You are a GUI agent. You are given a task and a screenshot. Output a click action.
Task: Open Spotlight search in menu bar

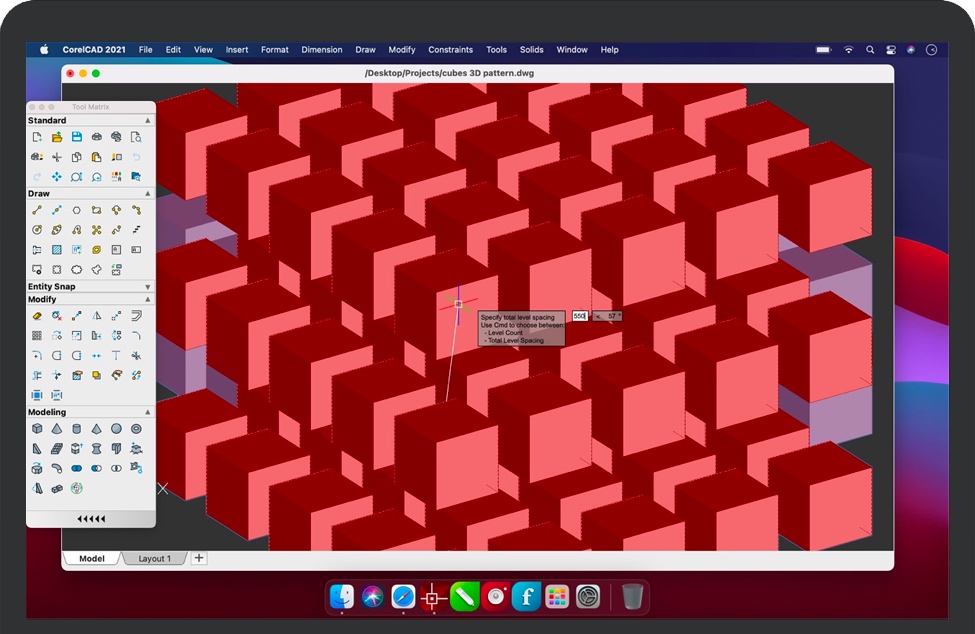click(x=870, y=50)
